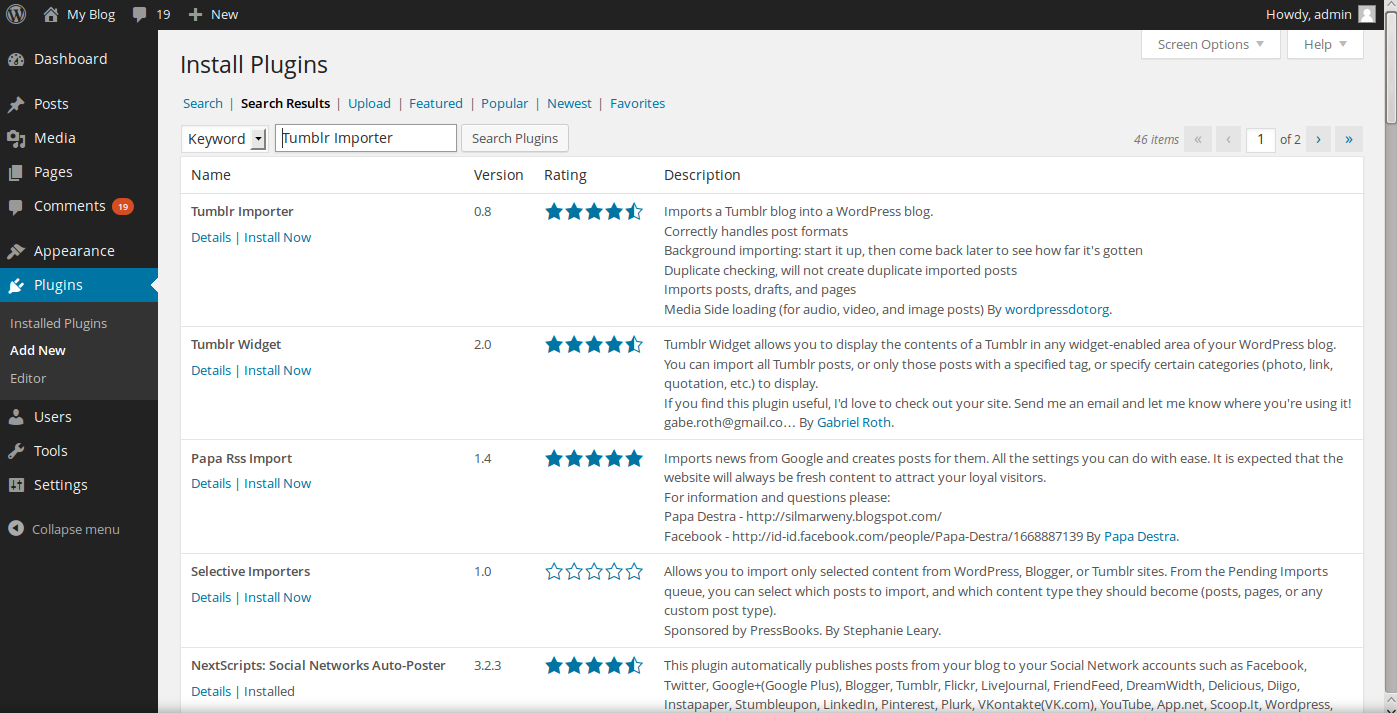
Task: Click the WordPress logo in admin bar
Action: tap(17, 15)
